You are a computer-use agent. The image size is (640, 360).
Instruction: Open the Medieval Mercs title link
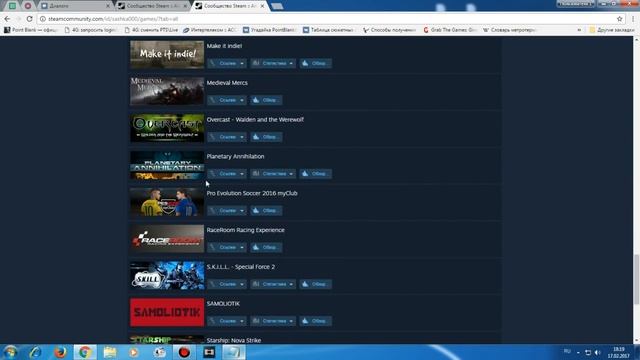pos(227,83)
